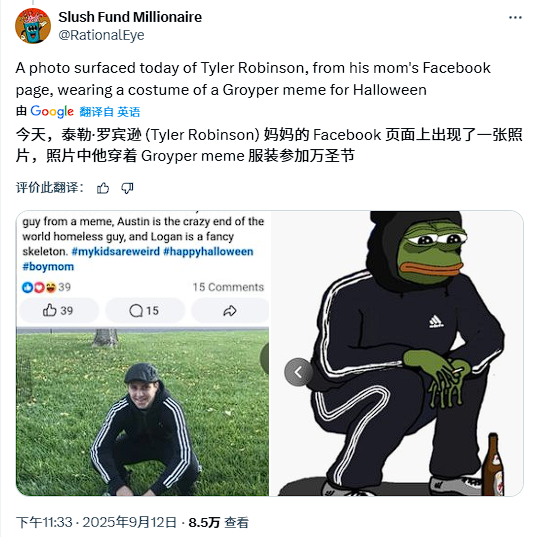Click the left arrow on image carousel
Viewport: 534px width, 537px height.
(x=298, y=372)
